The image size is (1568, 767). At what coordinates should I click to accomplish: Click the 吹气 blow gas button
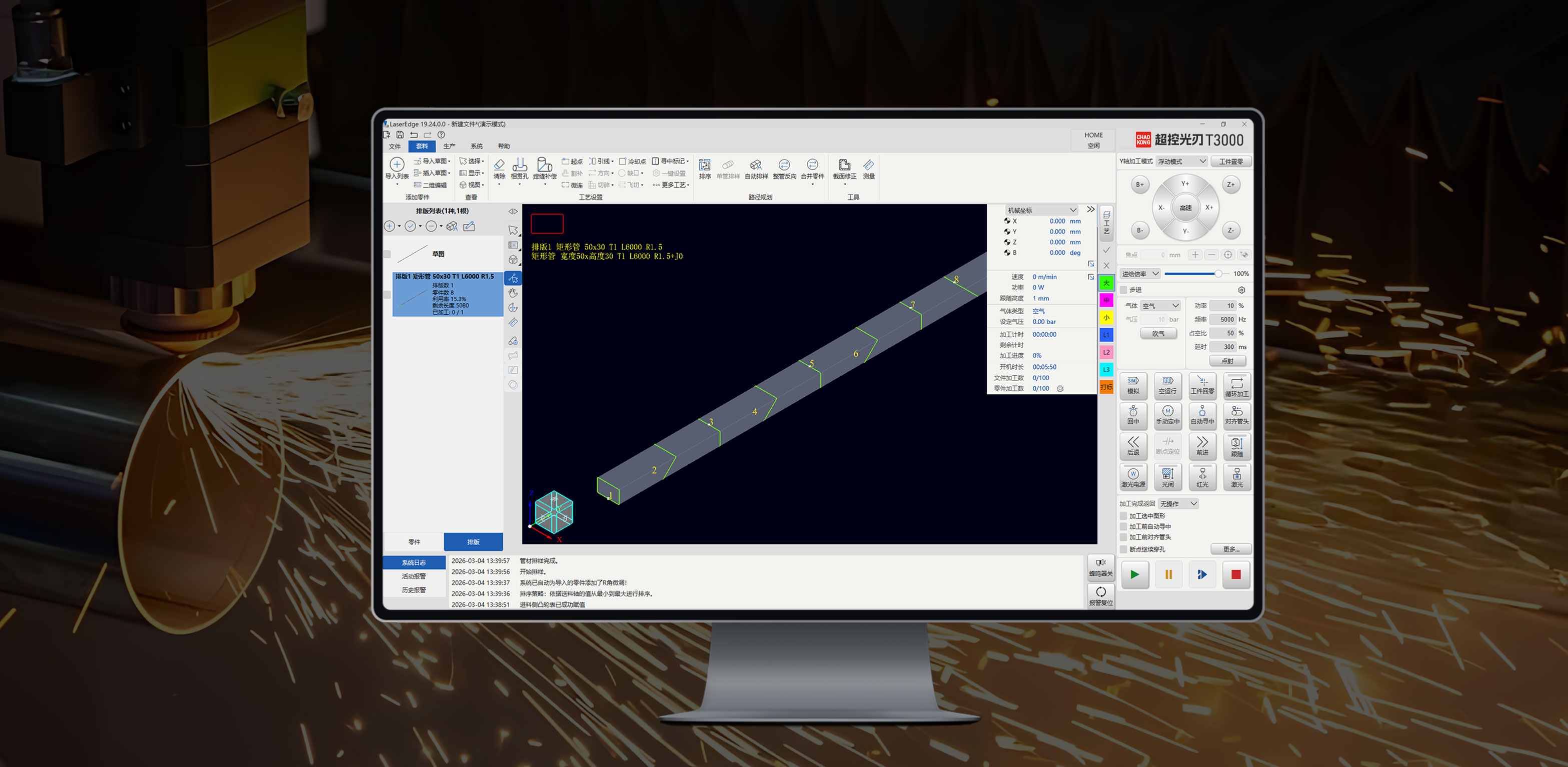click(1158, 334)
